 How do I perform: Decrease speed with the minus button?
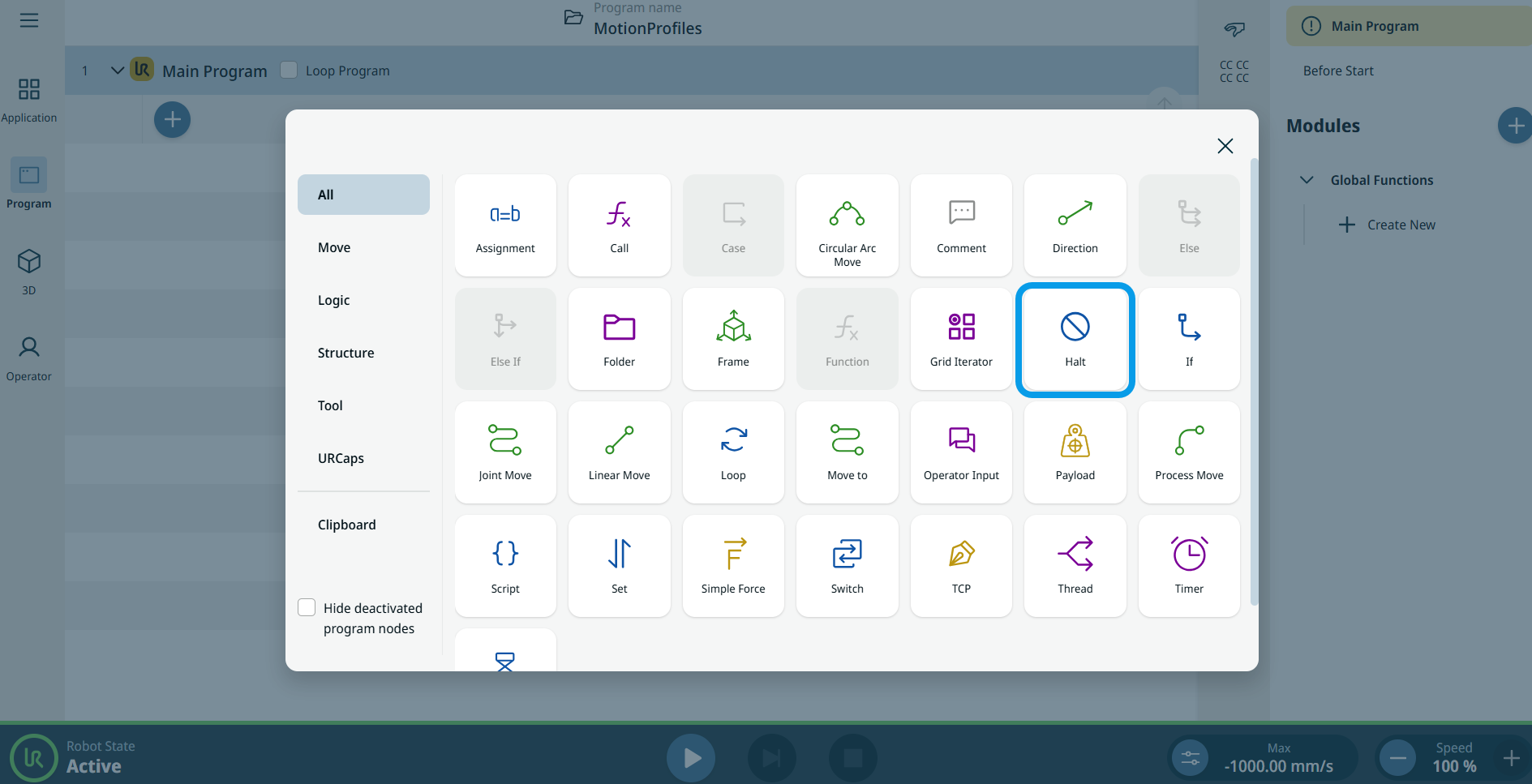(x=1397, y=758)
